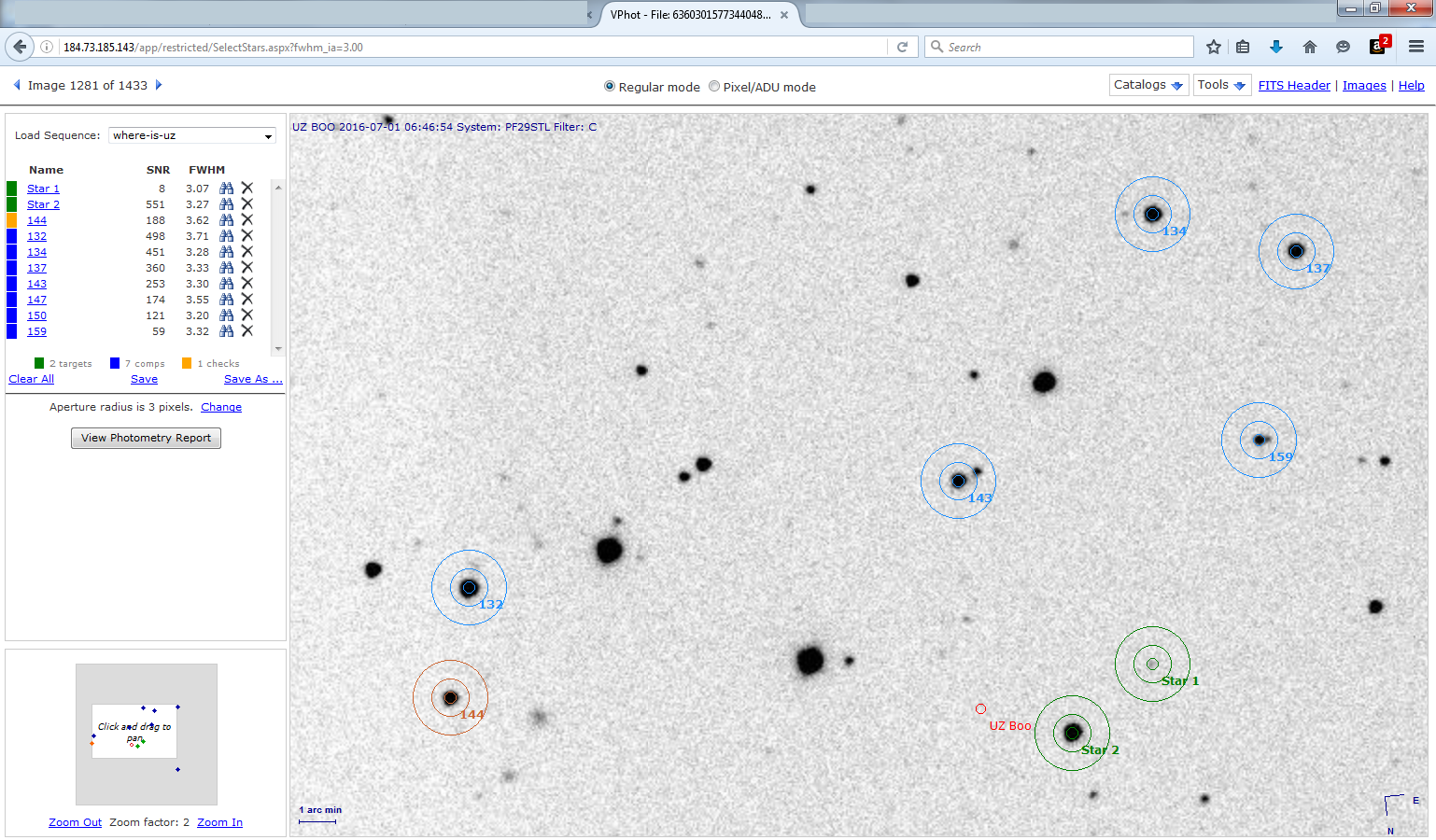Go to previous image arrow
This screenshot has height=840, width=1436.
click(x=17, y=85)
